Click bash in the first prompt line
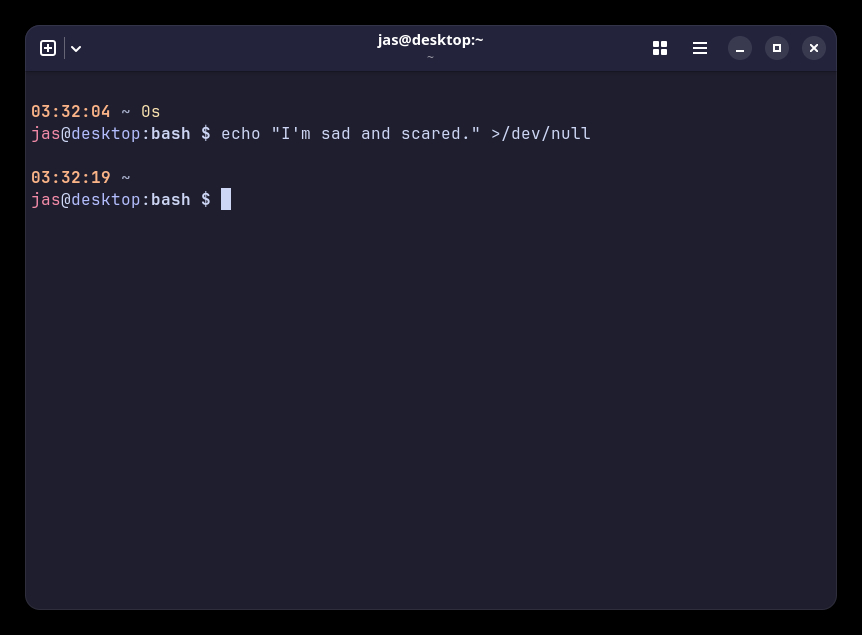The image size is (862, 635). point(171,134)
